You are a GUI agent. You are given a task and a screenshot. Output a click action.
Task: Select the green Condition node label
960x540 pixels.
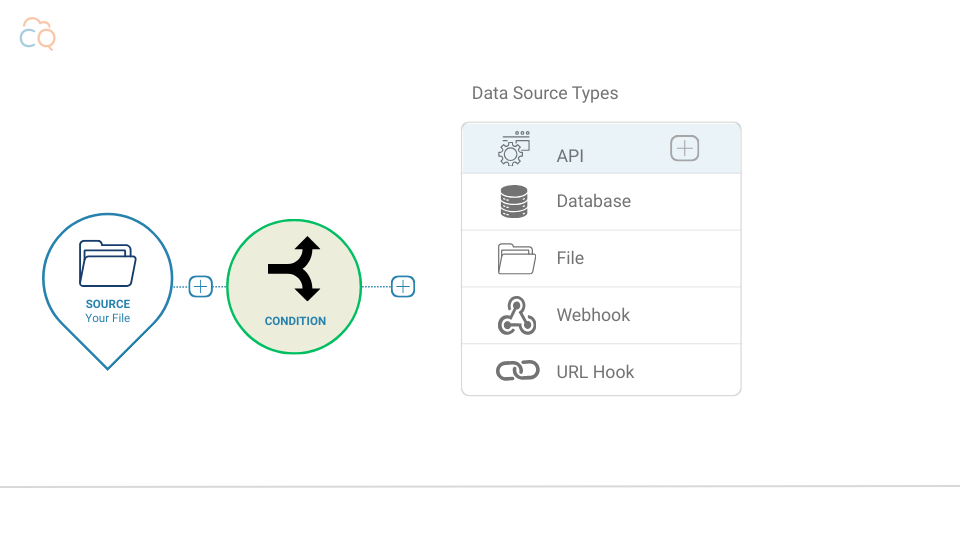point(295,321)
